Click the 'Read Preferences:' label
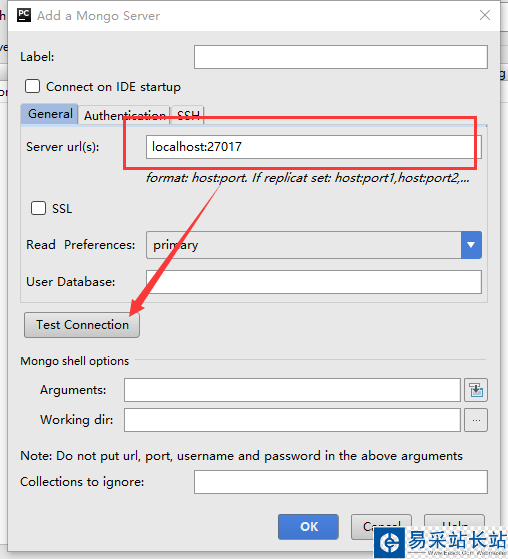The image size is (508, 559). coord(81,245)
